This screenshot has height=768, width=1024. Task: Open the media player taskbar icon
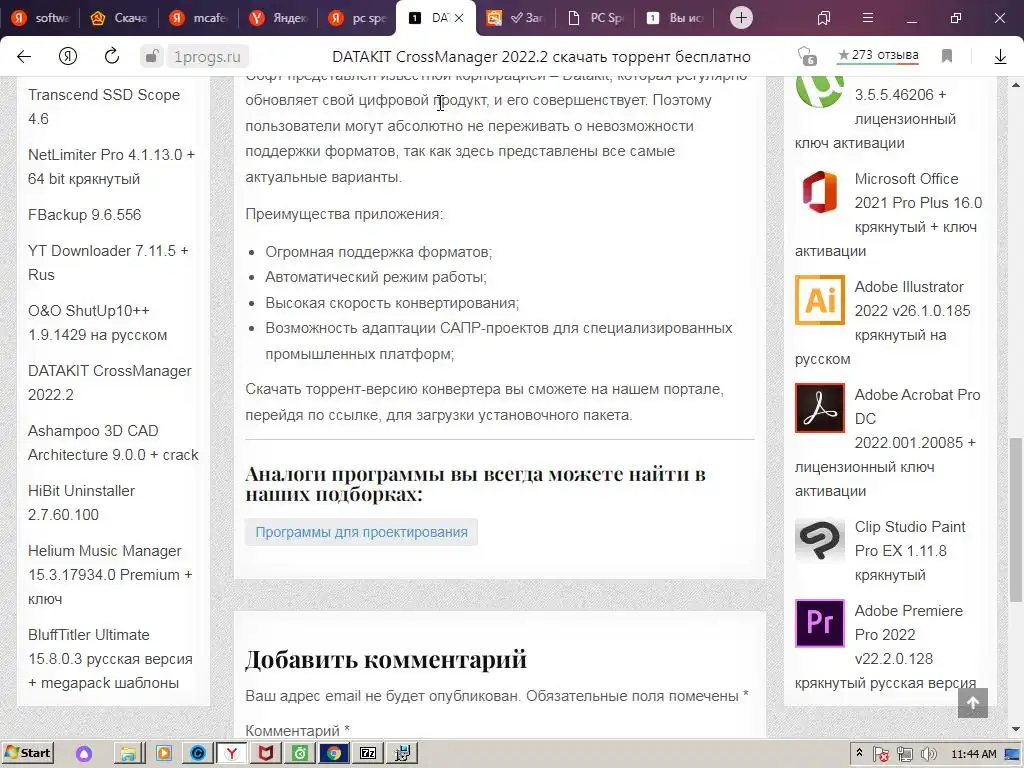163,754
